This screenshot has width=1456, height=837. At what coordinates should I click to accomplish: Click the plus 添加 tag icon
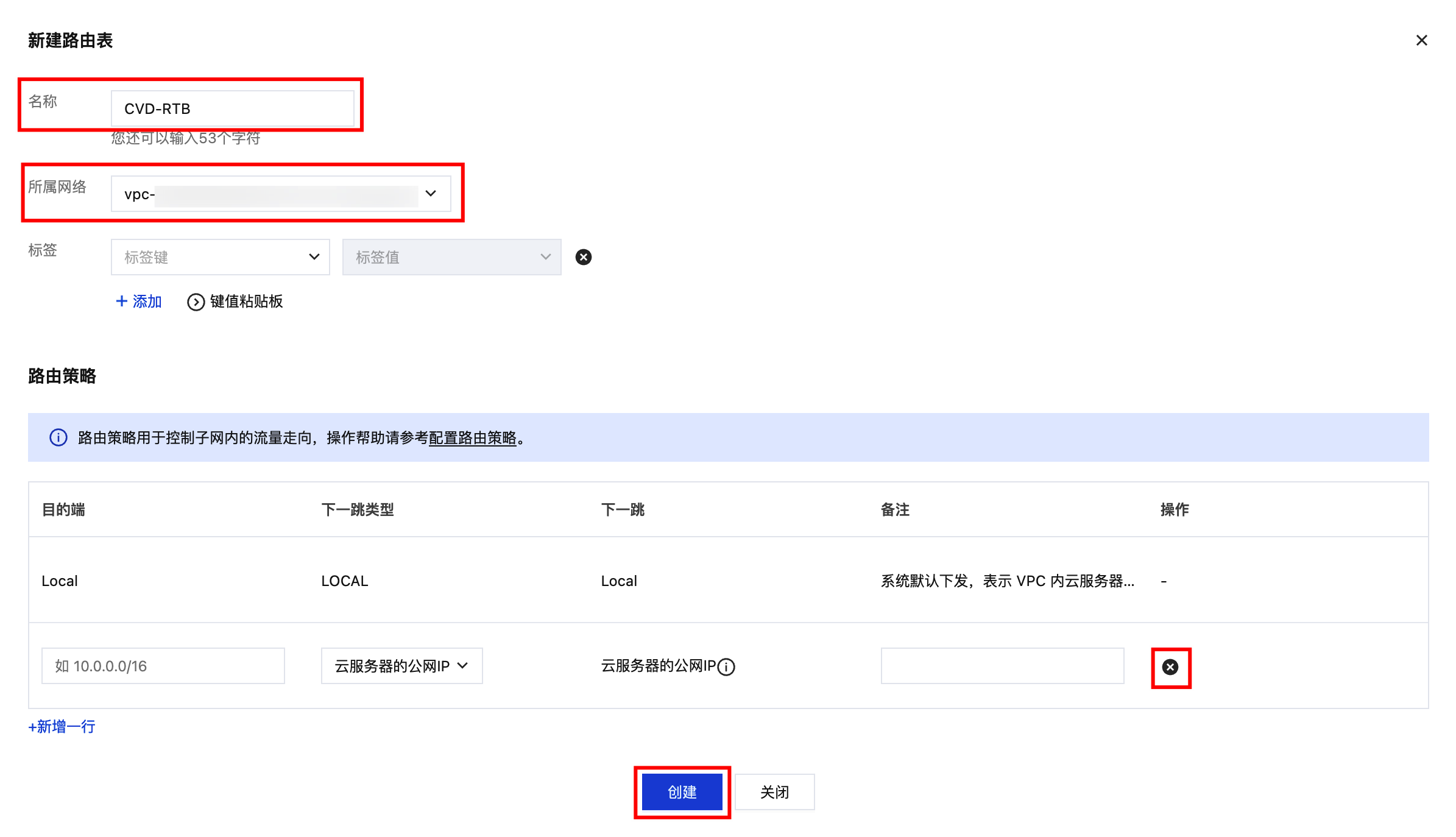coord(122,301)
